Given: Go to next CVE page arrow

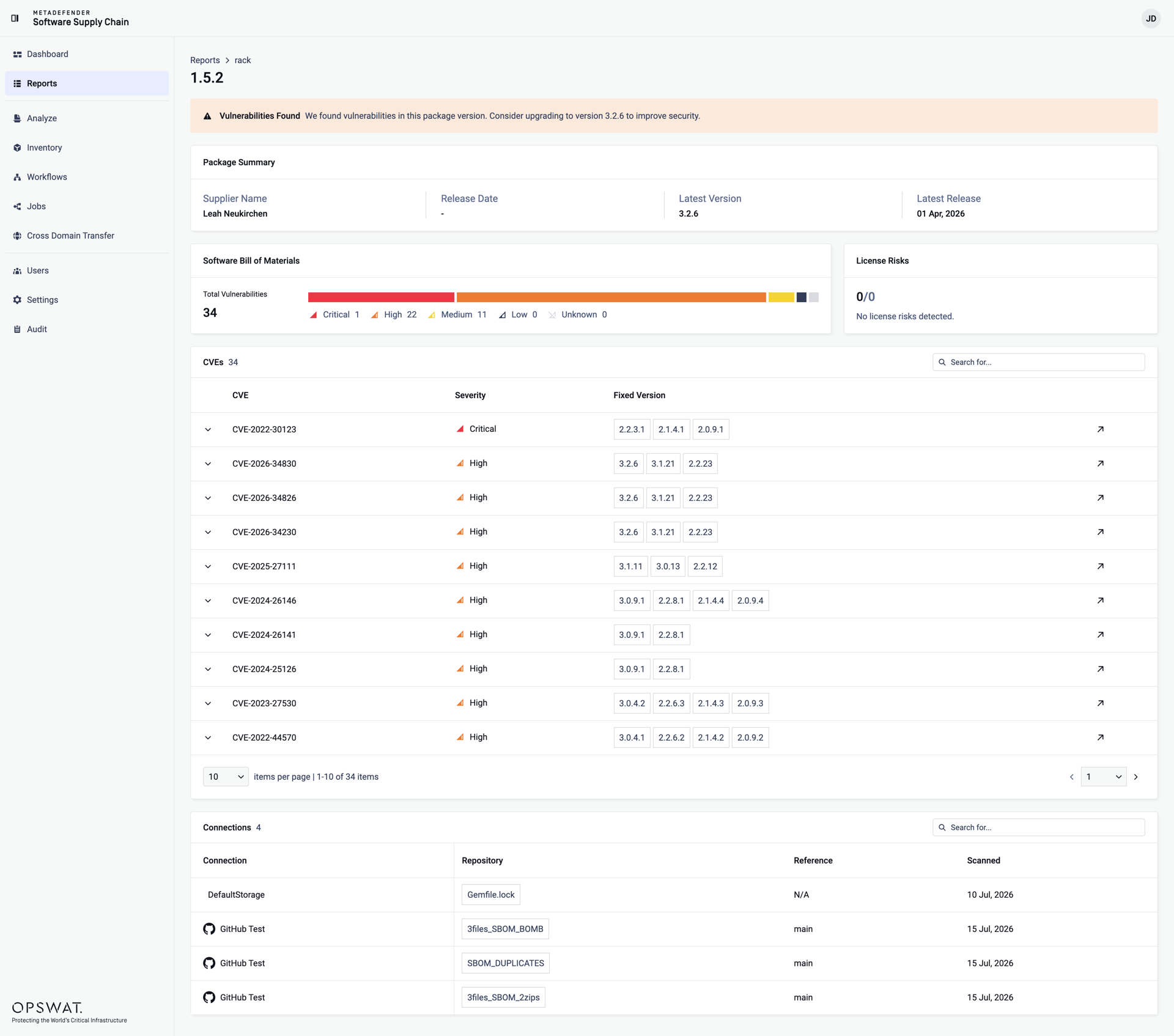Looking at the screenshot, I should point(1136,777).
